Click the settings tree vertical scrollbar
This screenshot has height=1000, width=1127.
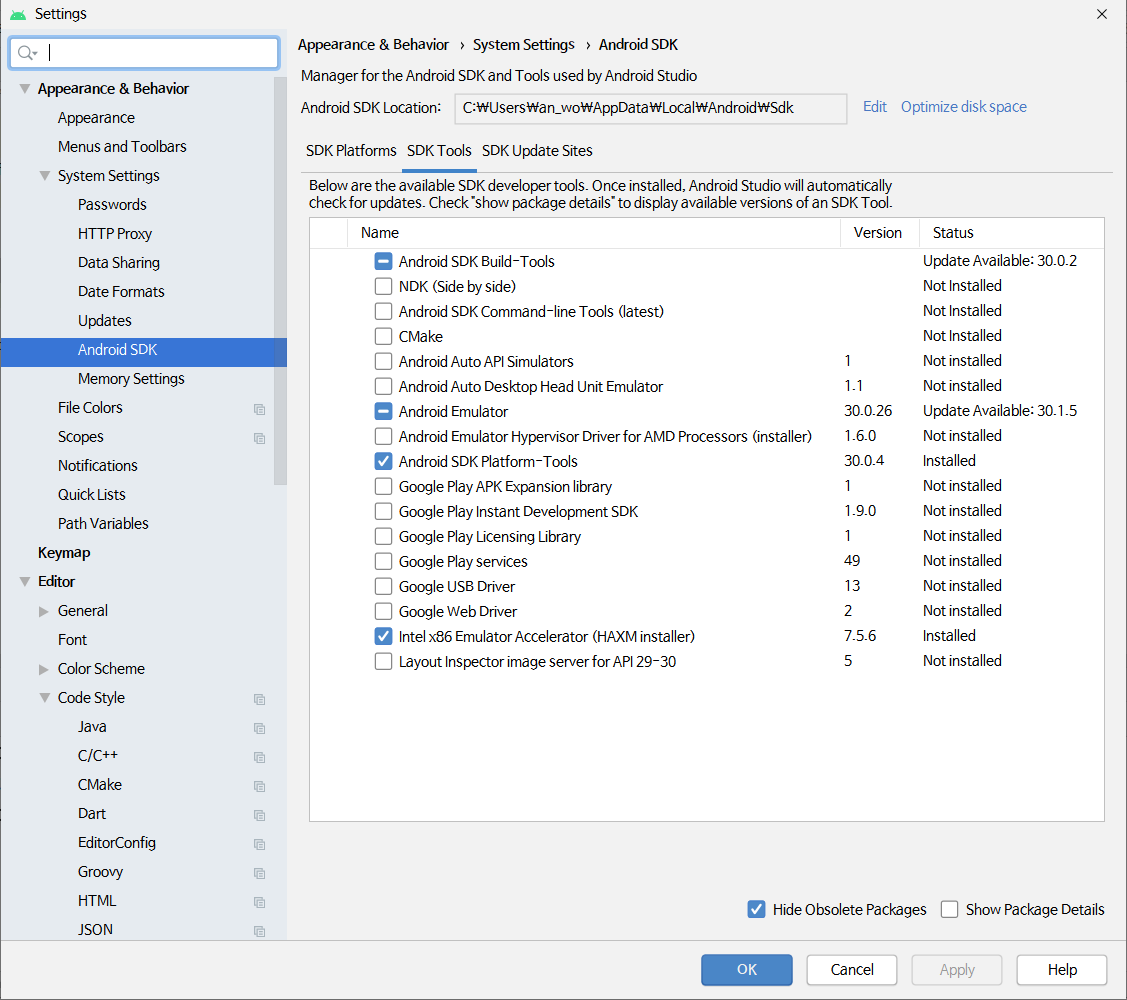[280, 280]
